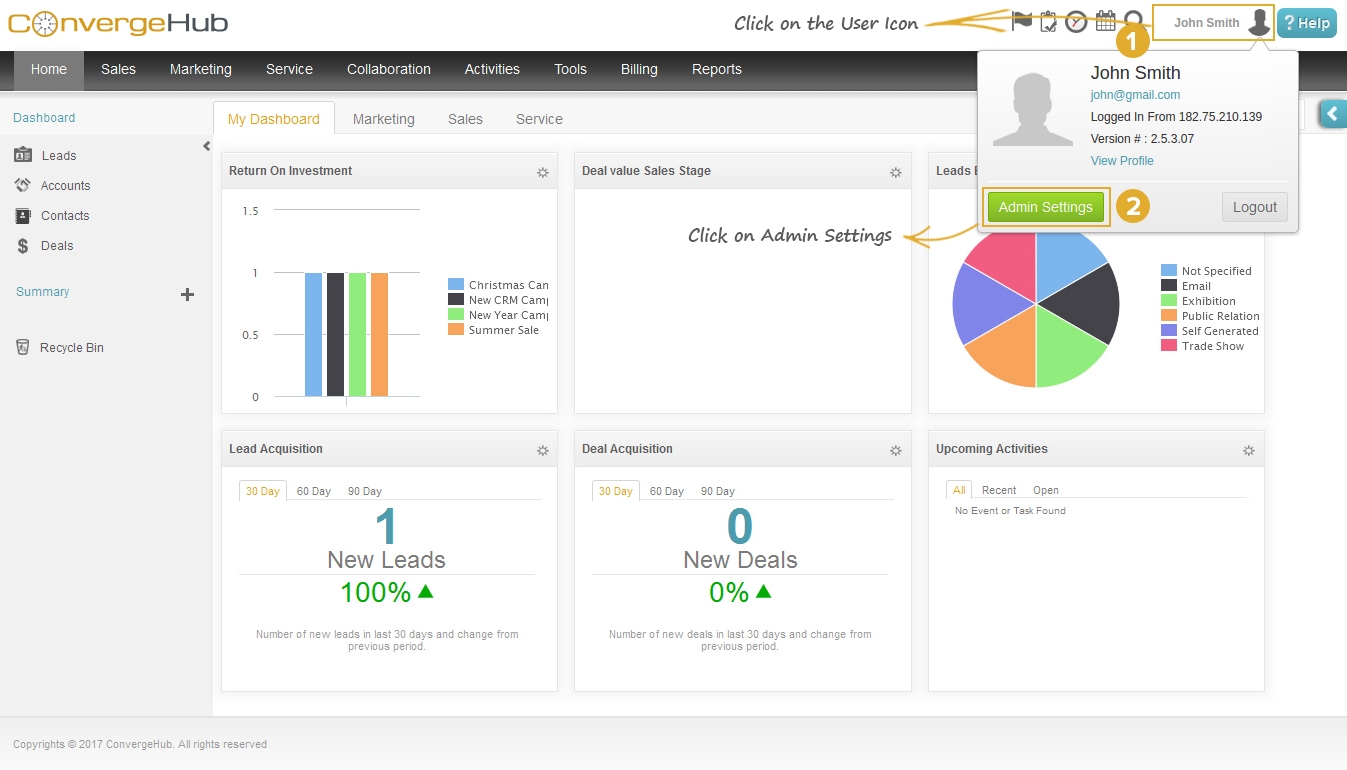Screen dimensions: 1347x770
Task: Open the Billing menu
Action: point(639,69)
